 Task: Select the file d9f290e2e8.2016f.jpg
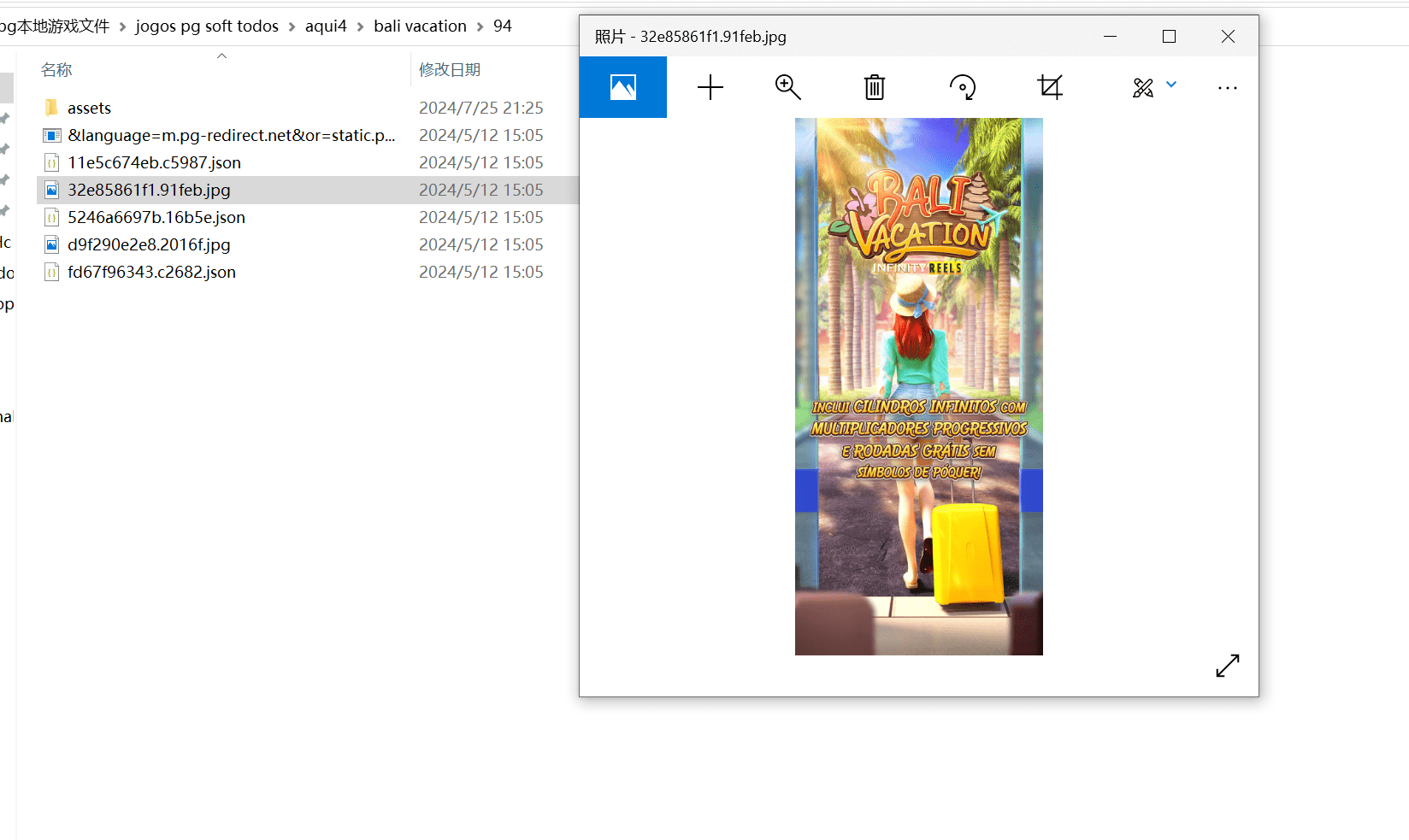point(149,245)
